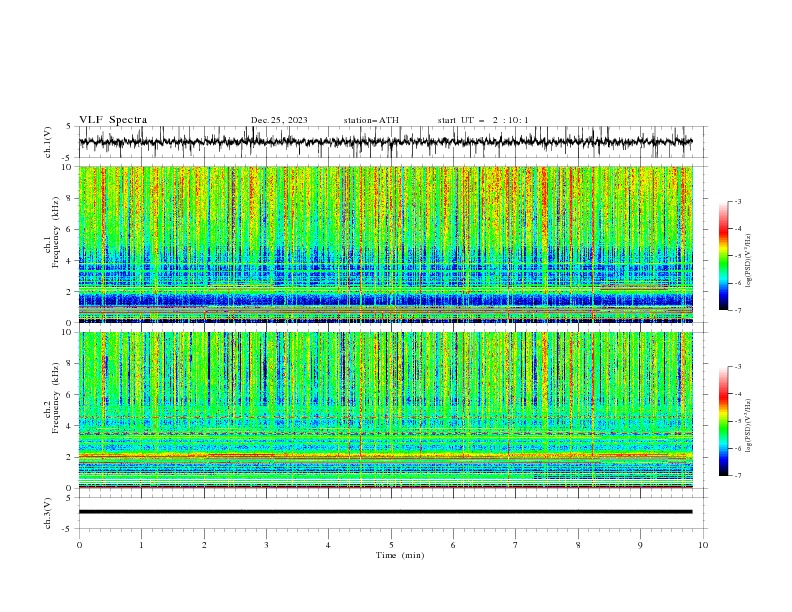Click the "6" tick on ch.2 frequency axis
This screenshot has height=612, width=792.
[x=70, y=395]
